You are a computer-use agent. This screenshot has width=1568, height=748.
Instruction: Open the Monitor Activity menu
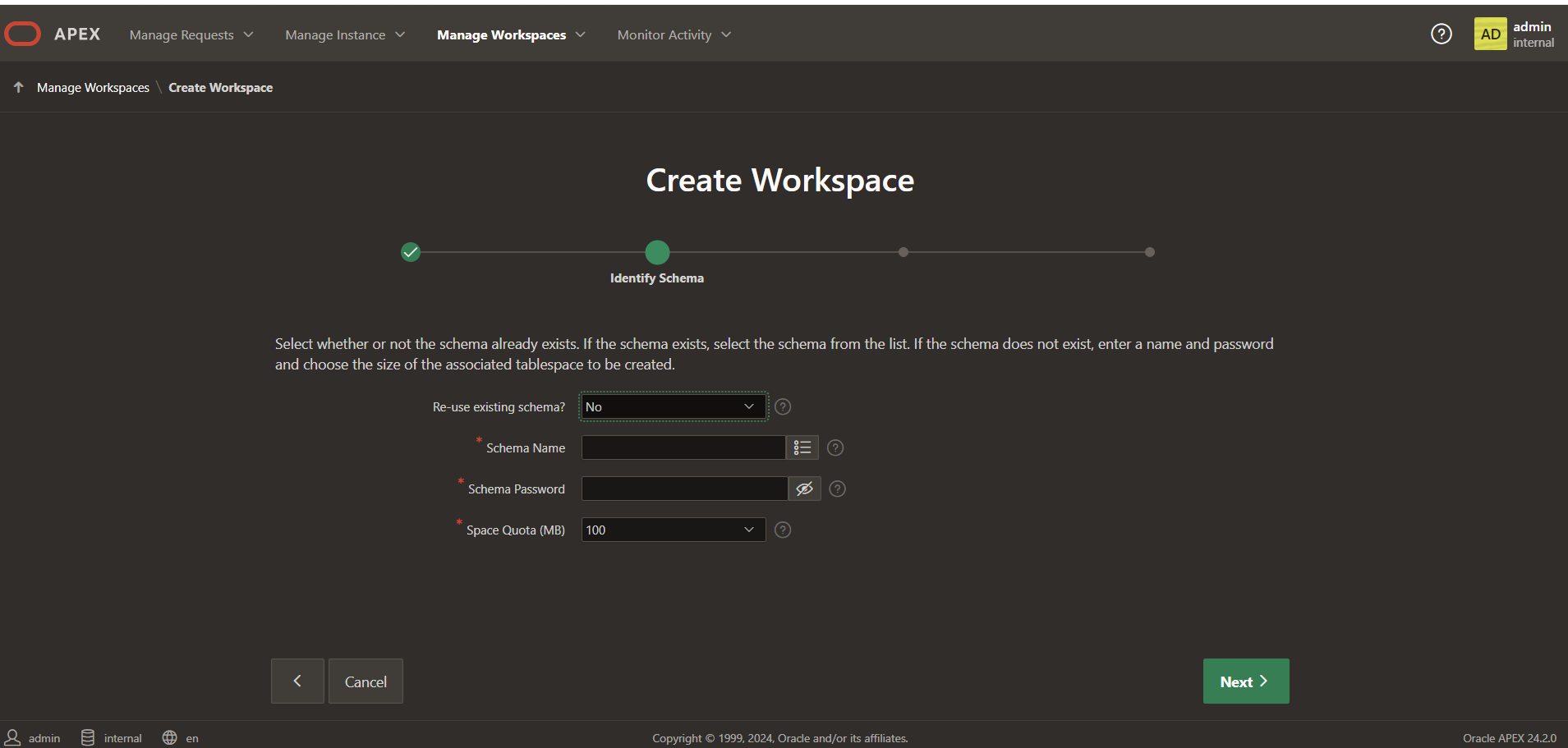coord(674,34)
